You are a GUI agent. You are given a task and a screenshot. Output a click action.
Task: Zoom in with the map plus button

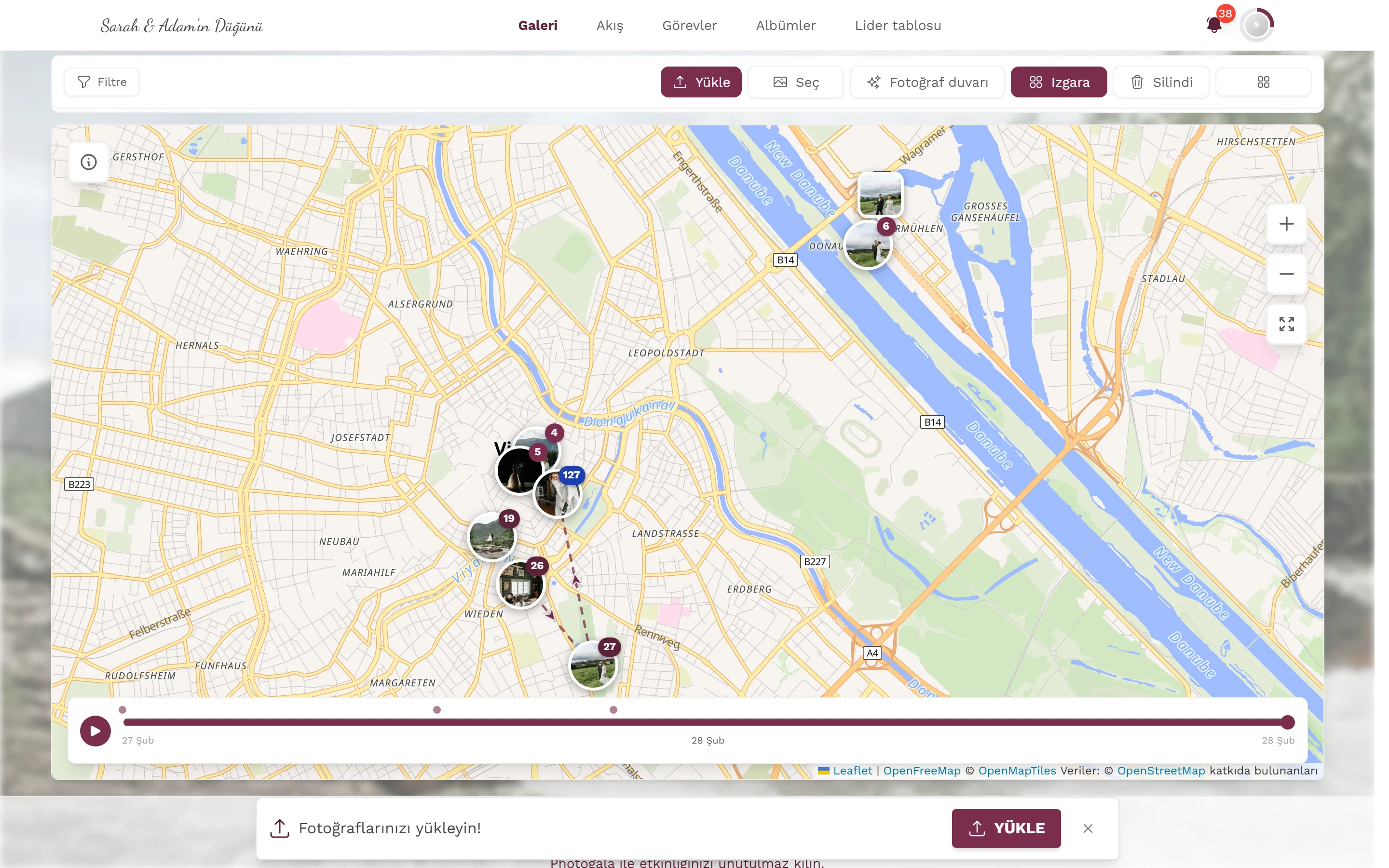click(1286, 223)
